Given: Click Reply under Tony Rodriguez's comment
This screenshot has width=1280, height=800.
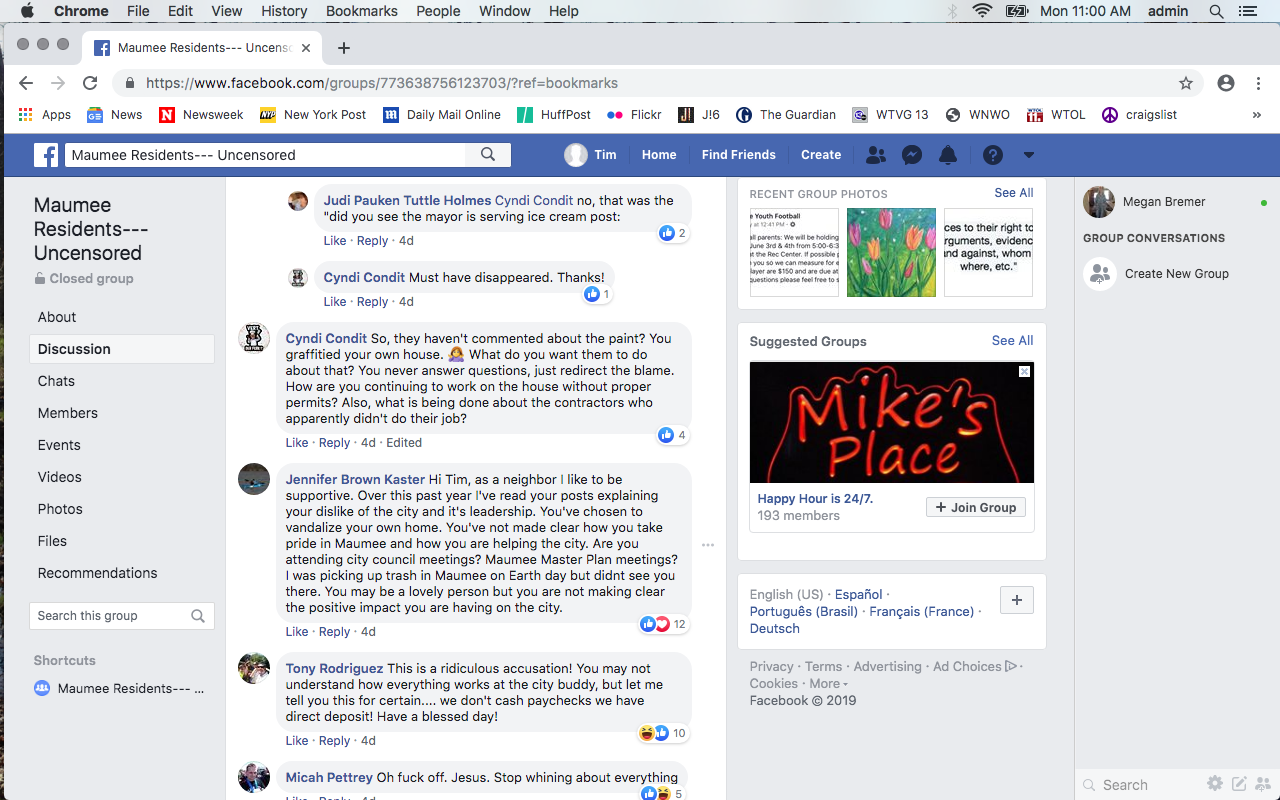Looking at the screenshot, I should pyautogui.click(x=335, y=741).
